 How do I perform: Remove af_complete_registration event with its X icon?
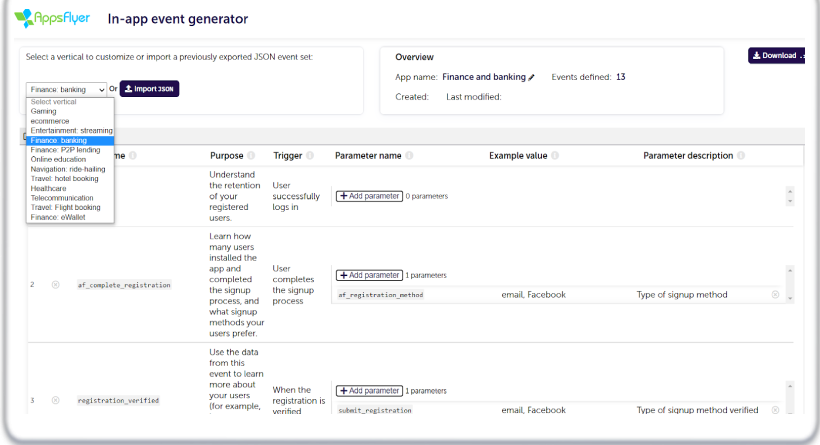(x=55, y=284)
